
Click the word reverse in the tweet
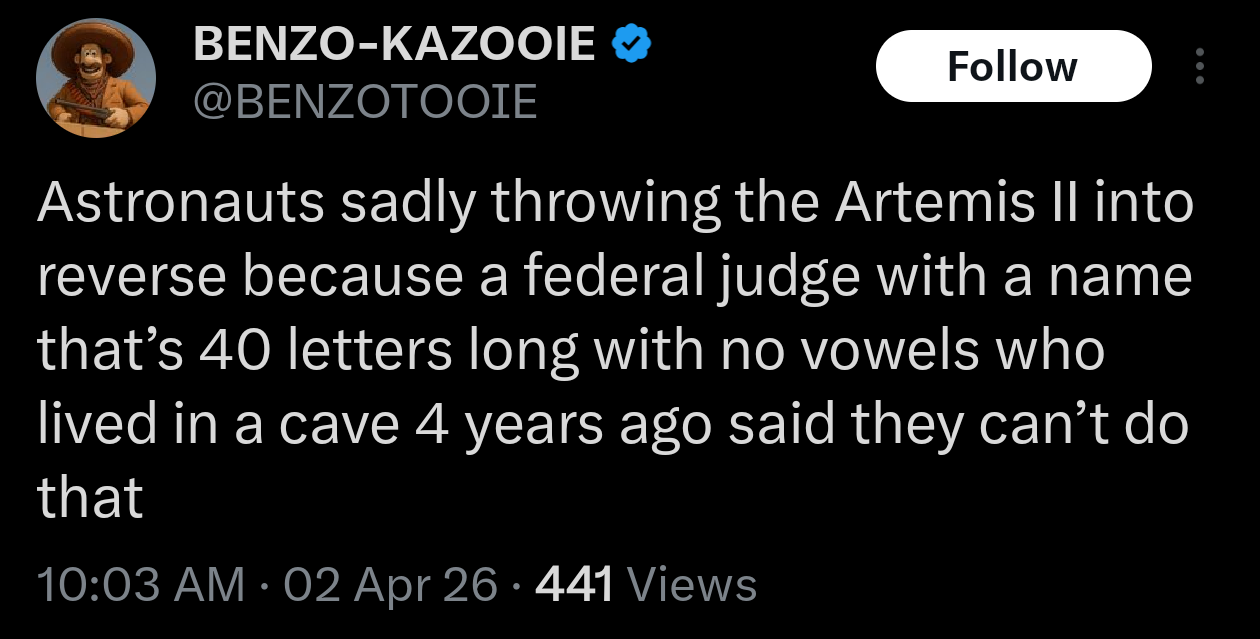(130, 277)
